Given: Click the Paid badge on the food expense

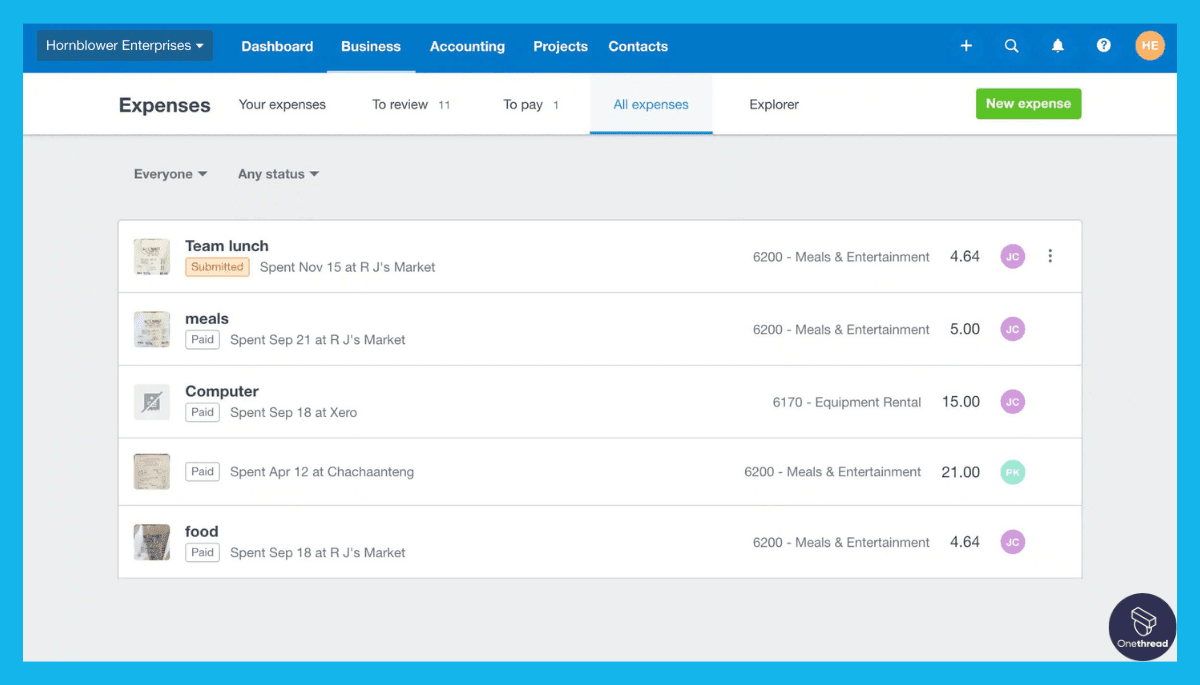Looking at the screenshot, I should (202, 552).
